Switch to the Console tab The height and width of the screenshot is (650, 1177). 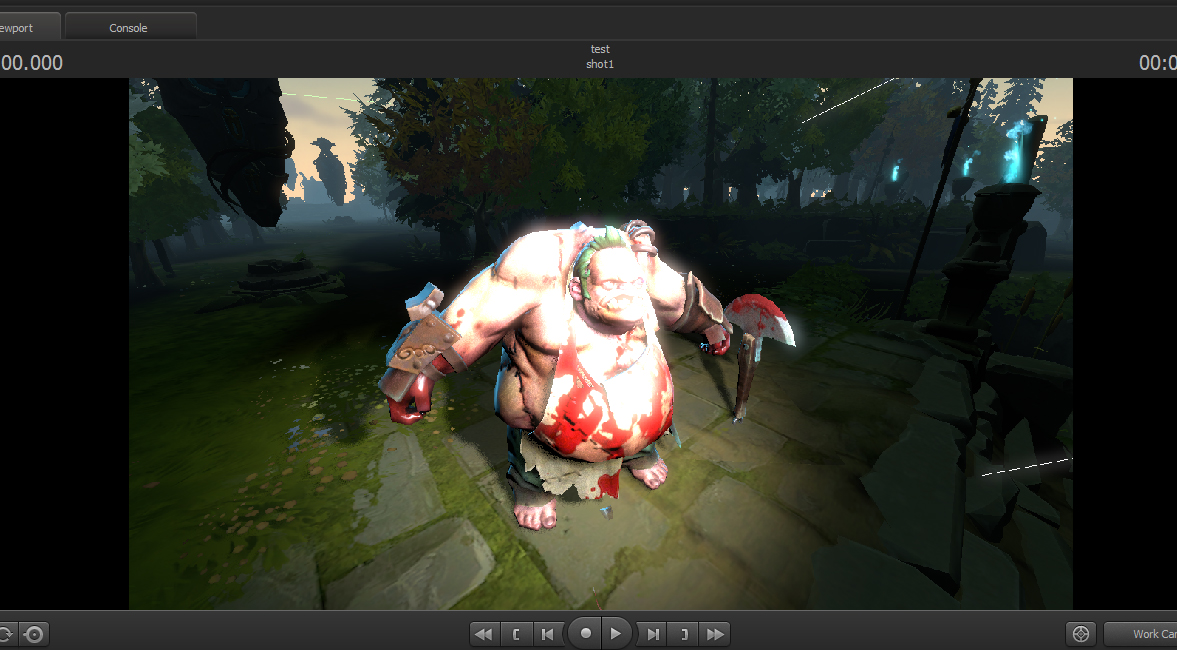coord(131,27)
